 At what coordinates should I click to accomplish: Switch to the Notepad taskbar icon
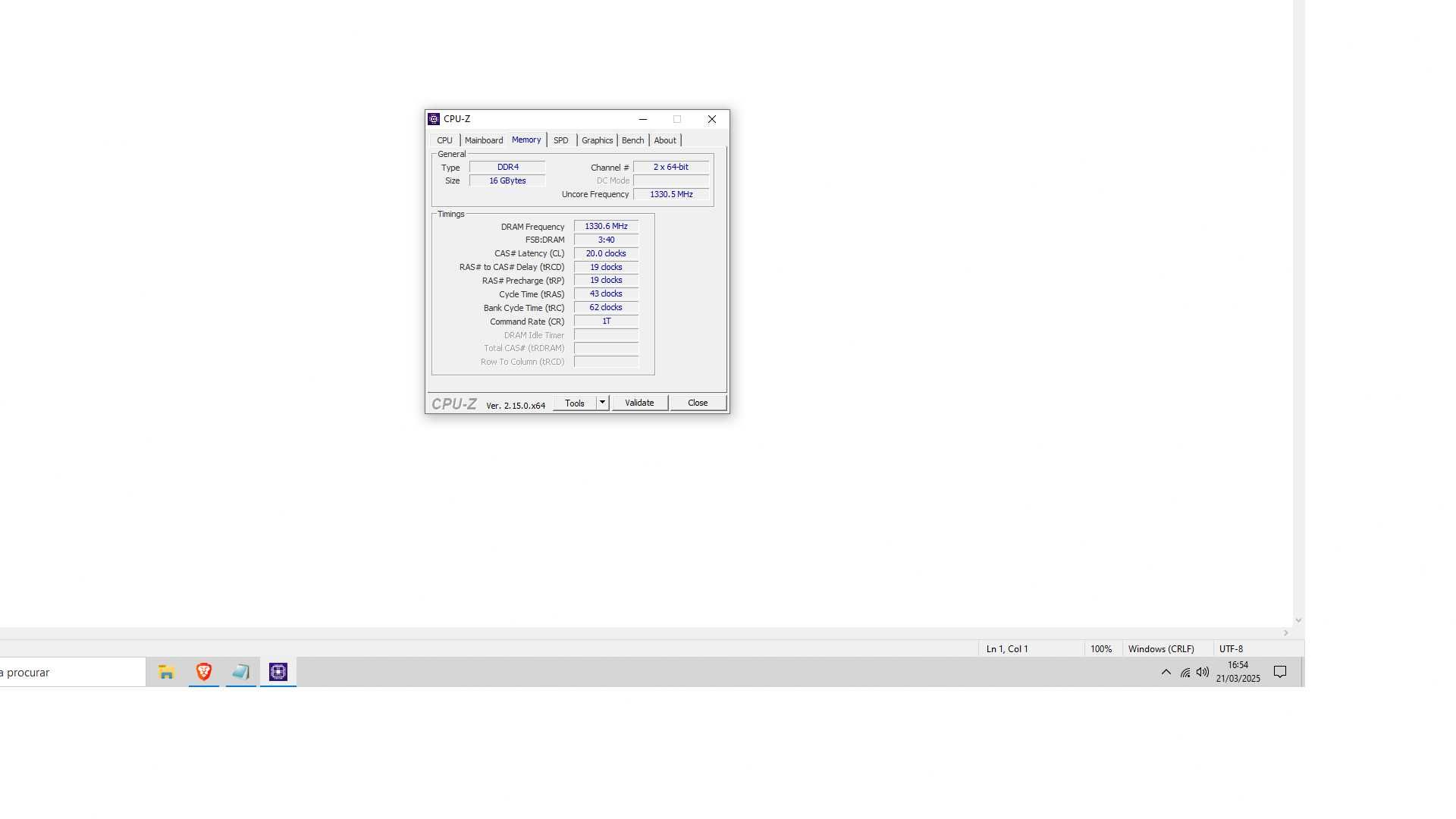click(x=241, y=672)
